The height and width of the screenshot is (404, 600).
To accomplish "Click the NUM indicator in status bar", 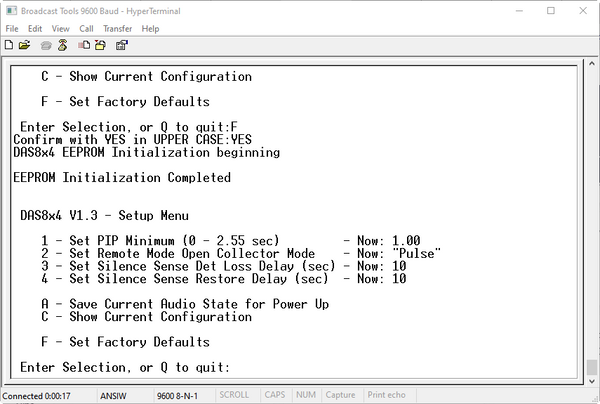I will pos(306,395).
